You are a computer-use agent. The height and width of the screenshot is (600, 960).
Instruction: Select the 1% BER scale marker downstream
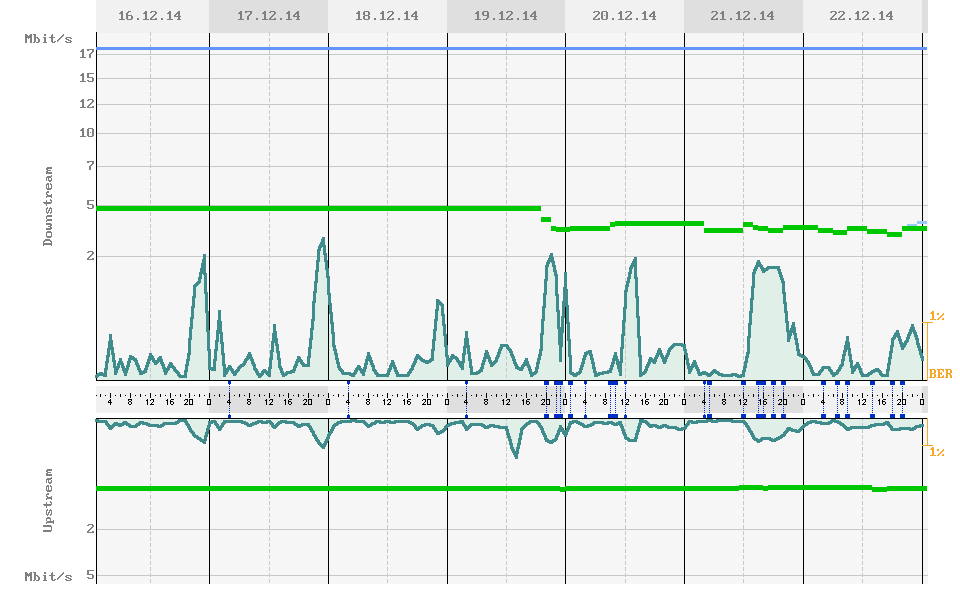[936, 315]
